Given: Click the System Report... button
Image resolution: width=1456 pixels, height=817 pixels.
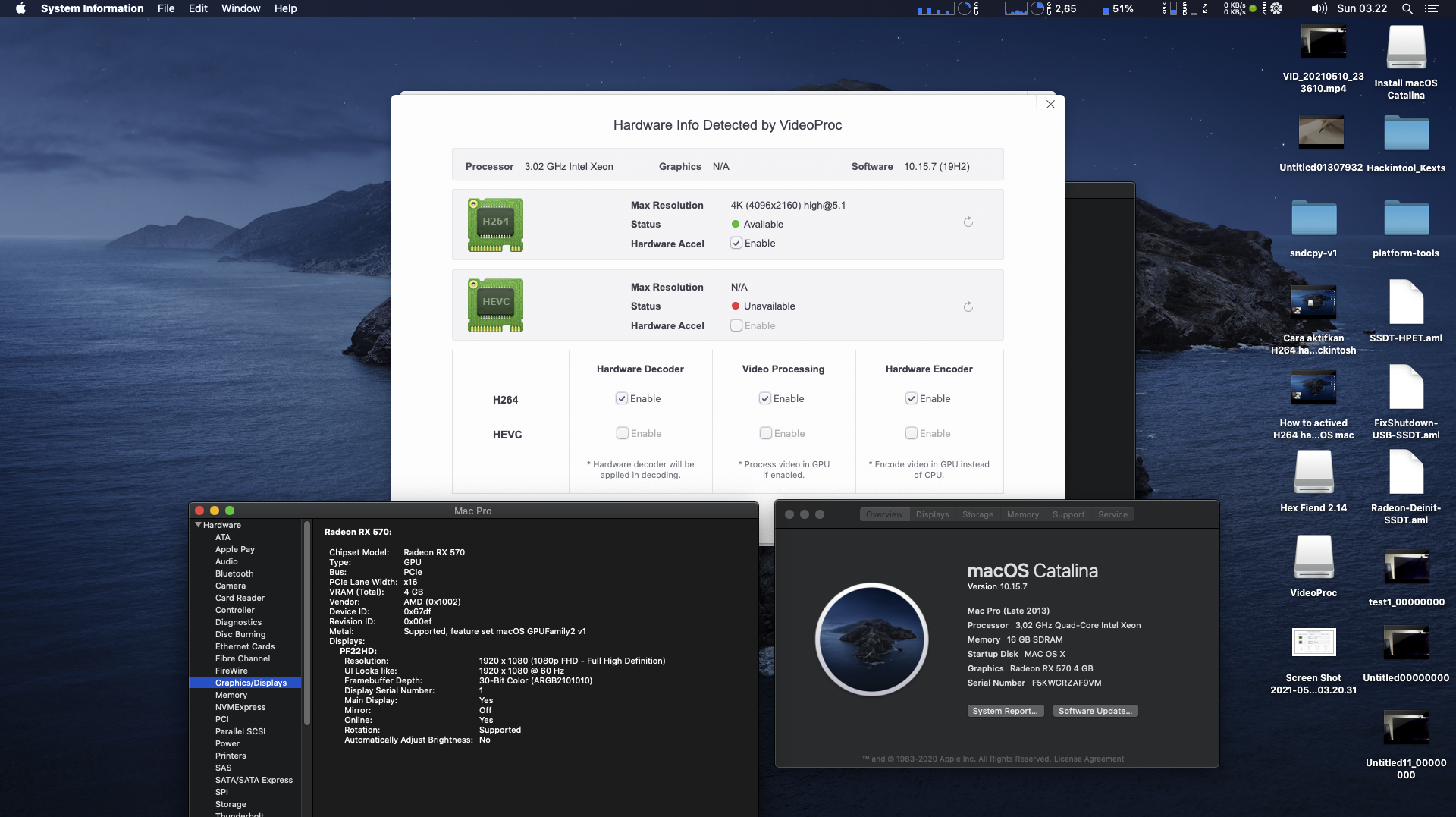Looking at the screenshot, I should (1005, 711).
